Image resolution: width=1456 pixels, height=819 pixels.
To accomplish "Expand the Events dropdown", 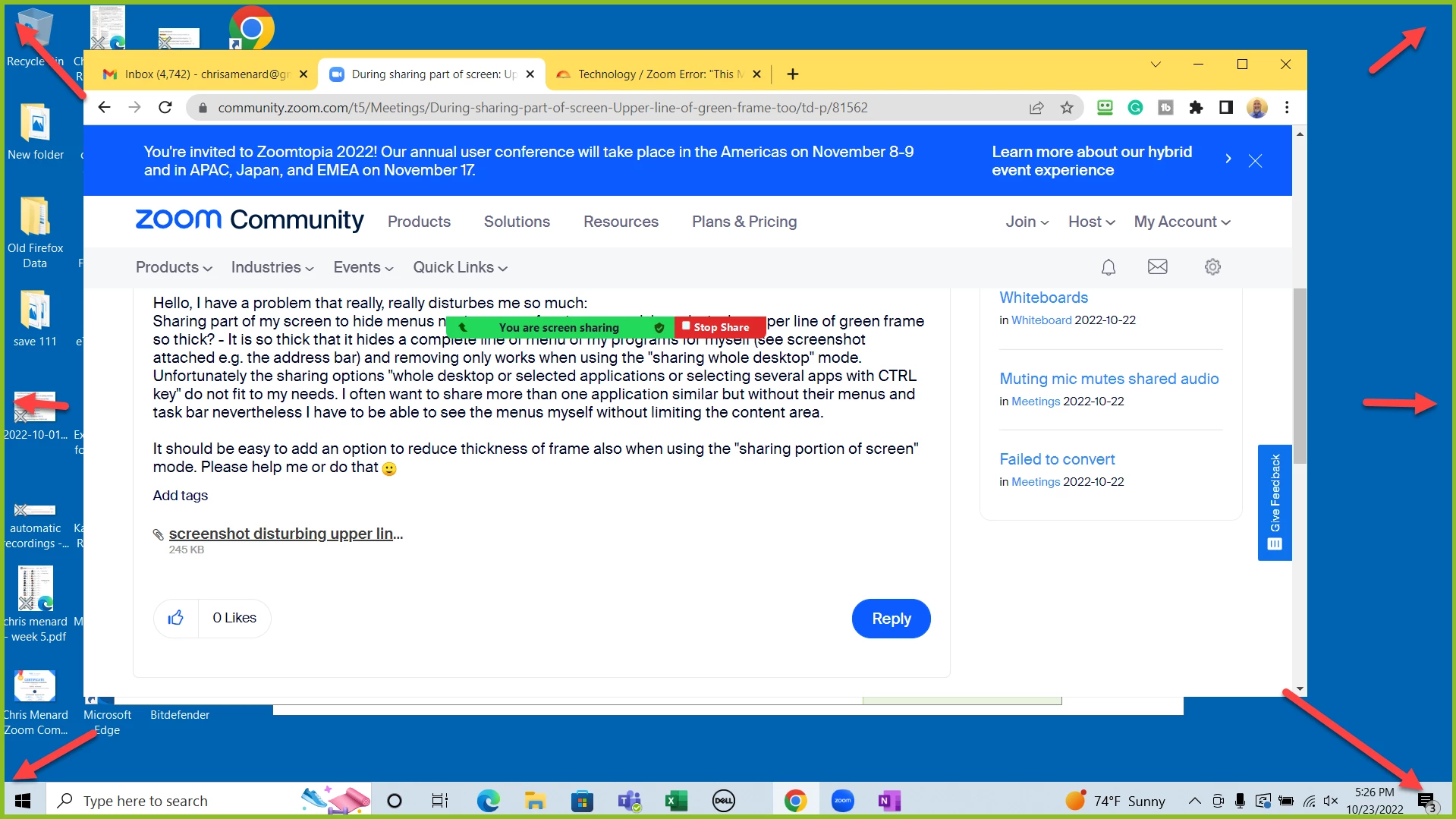I will 363,267.
